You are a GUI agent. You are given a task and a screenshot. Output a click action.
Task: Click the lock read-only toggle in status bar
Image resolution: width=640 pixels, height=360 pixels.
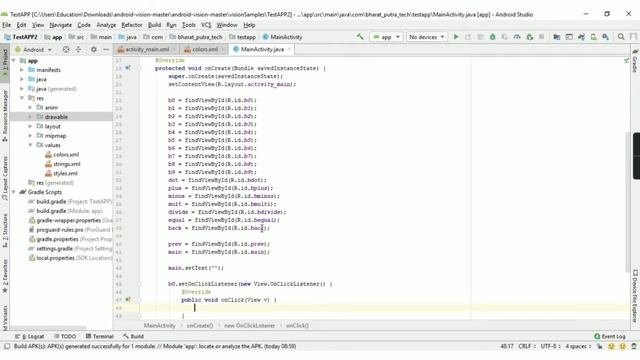(599, 347)
